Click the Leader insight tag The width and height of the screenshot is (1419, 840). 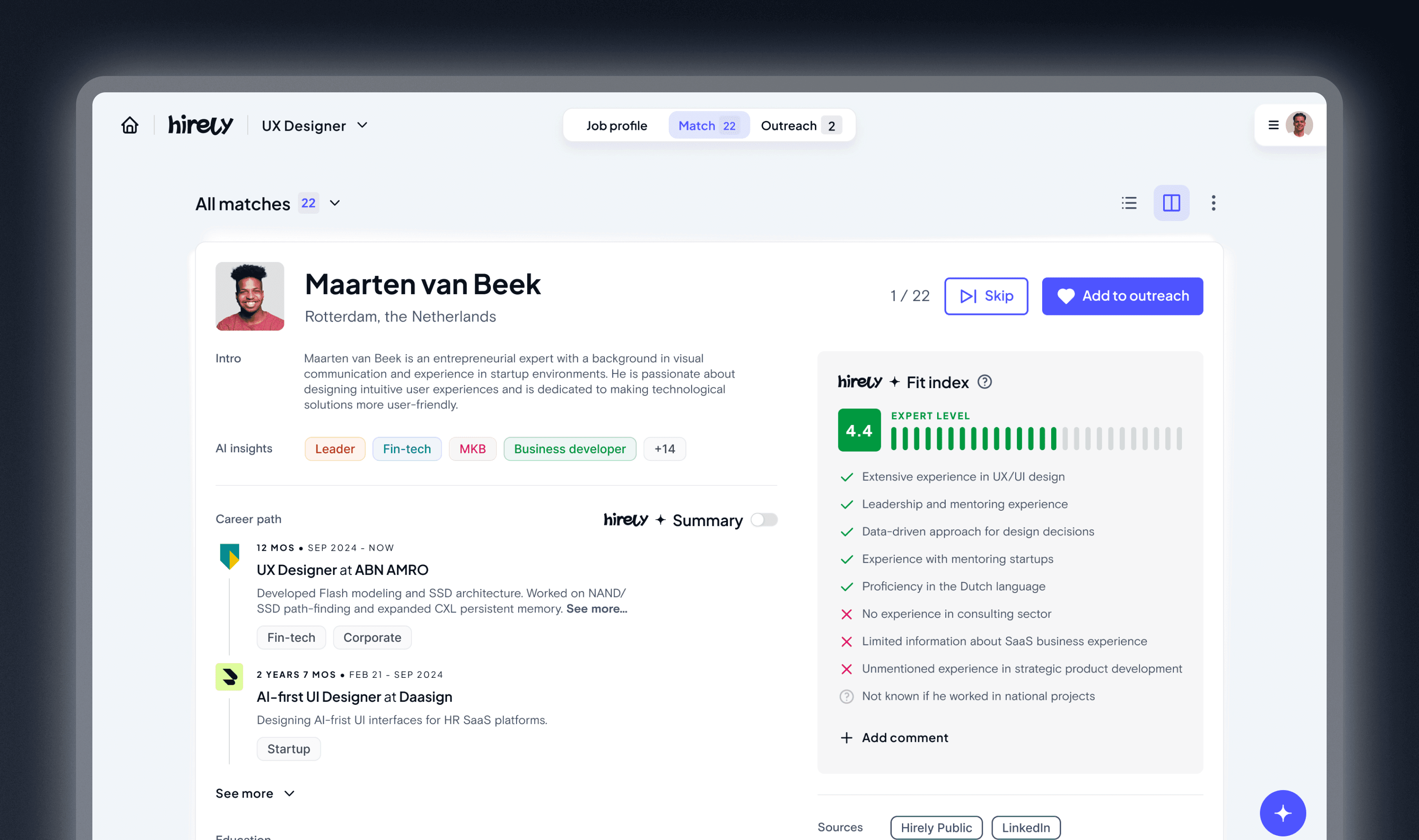coord(335,449)
